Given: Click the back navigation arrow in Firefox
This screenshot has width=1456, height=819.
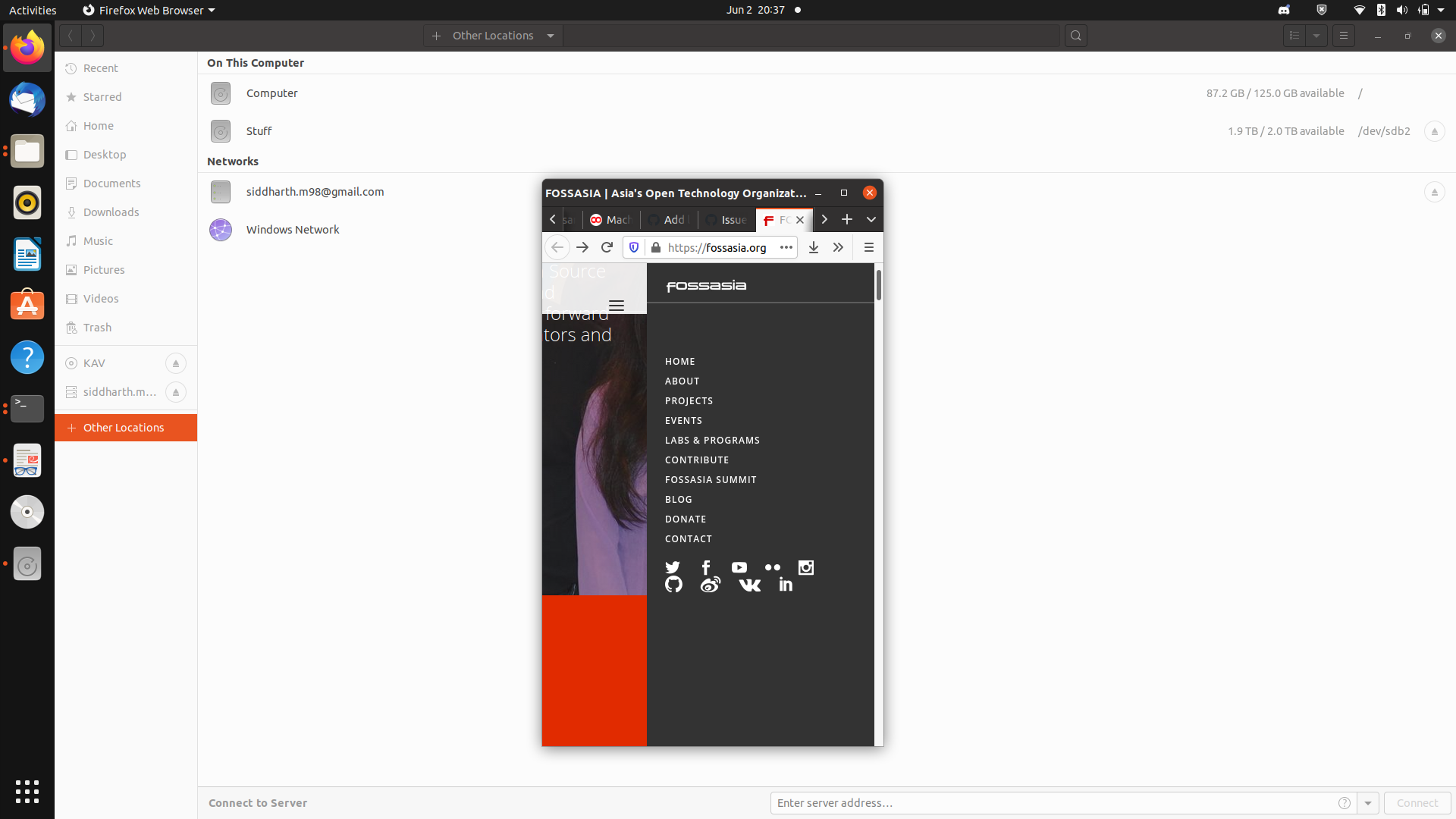Looking at the screenshot, I should pyautogui.click(x=557, y=247).
